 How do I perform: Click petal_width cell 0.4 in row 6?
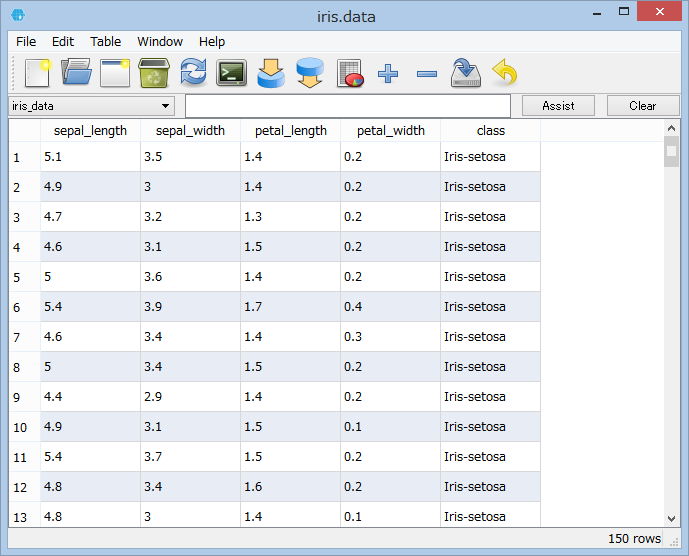pos(390,307)
